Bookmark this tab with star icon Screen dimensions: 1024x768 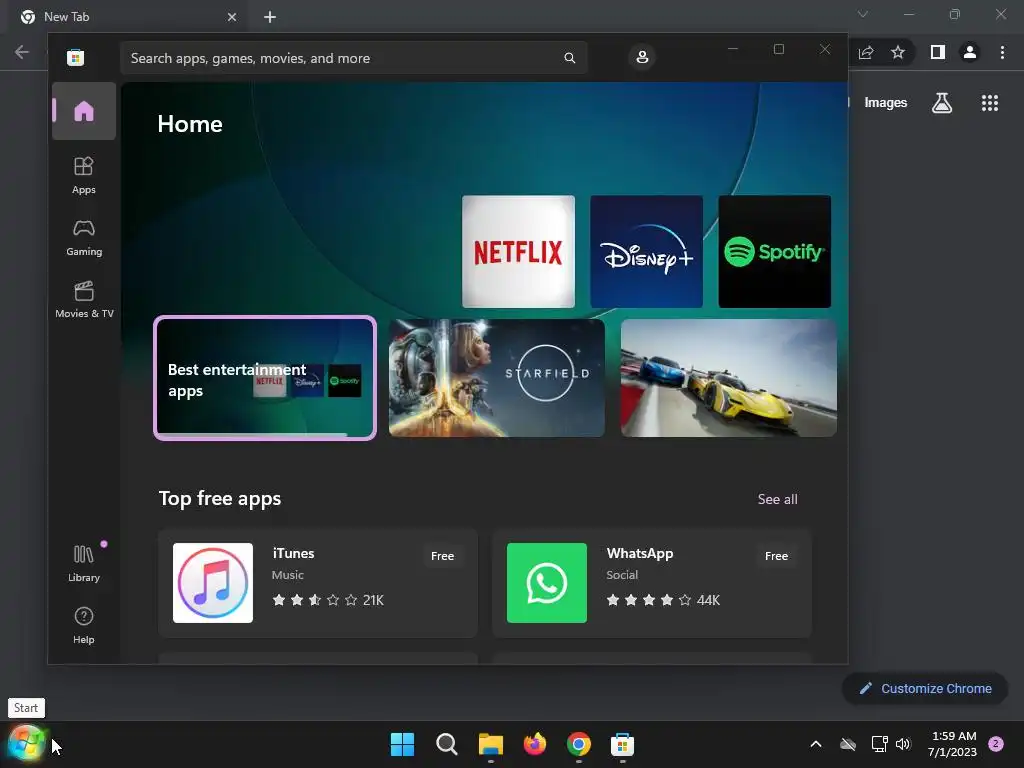tap(898, 52)
